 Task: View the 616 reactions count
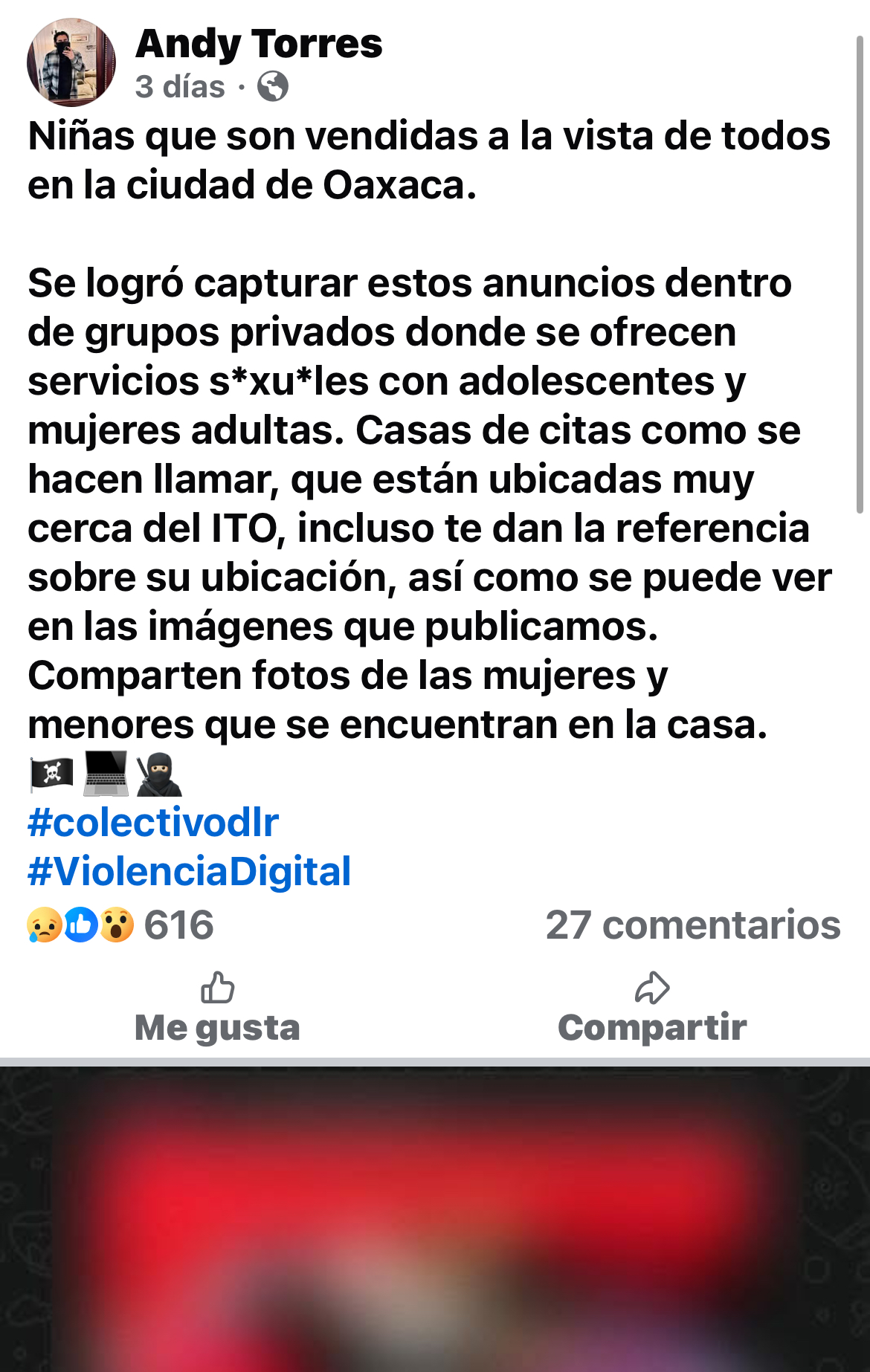(178, 925)
